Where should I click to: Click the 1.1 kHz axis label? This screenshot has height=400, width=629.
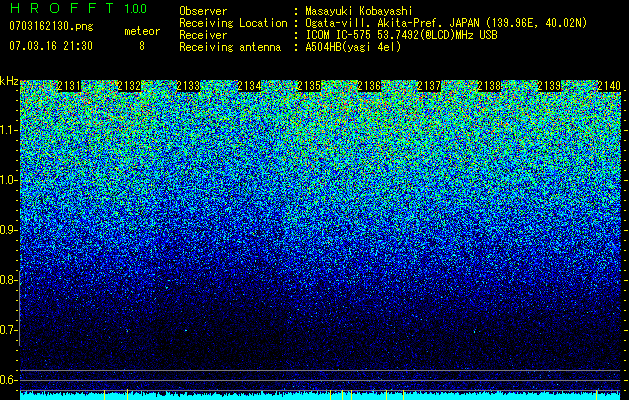click(x=8, y=130)
